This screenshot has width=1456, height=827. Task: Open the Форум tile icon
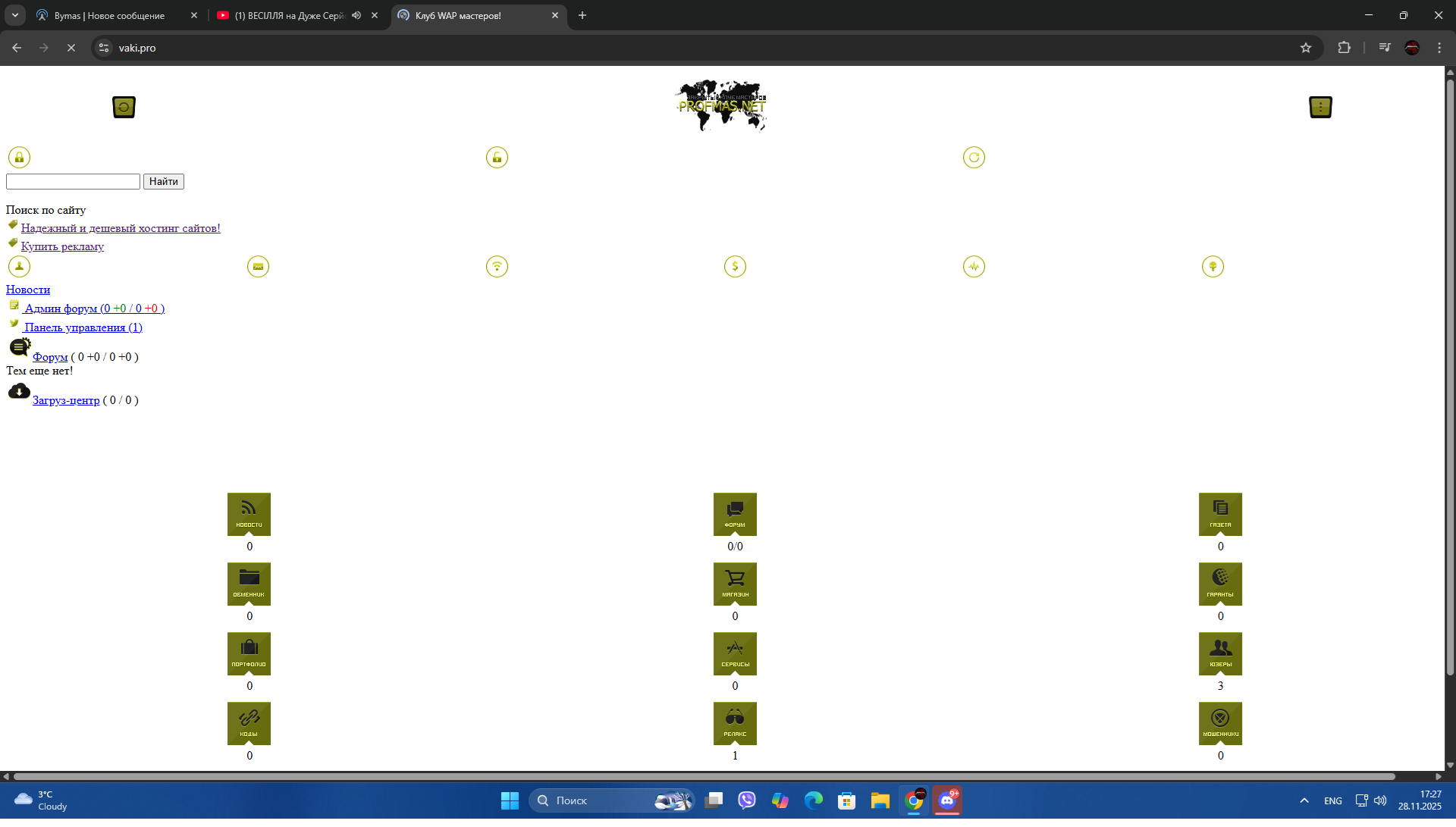(x=734, y=513)
